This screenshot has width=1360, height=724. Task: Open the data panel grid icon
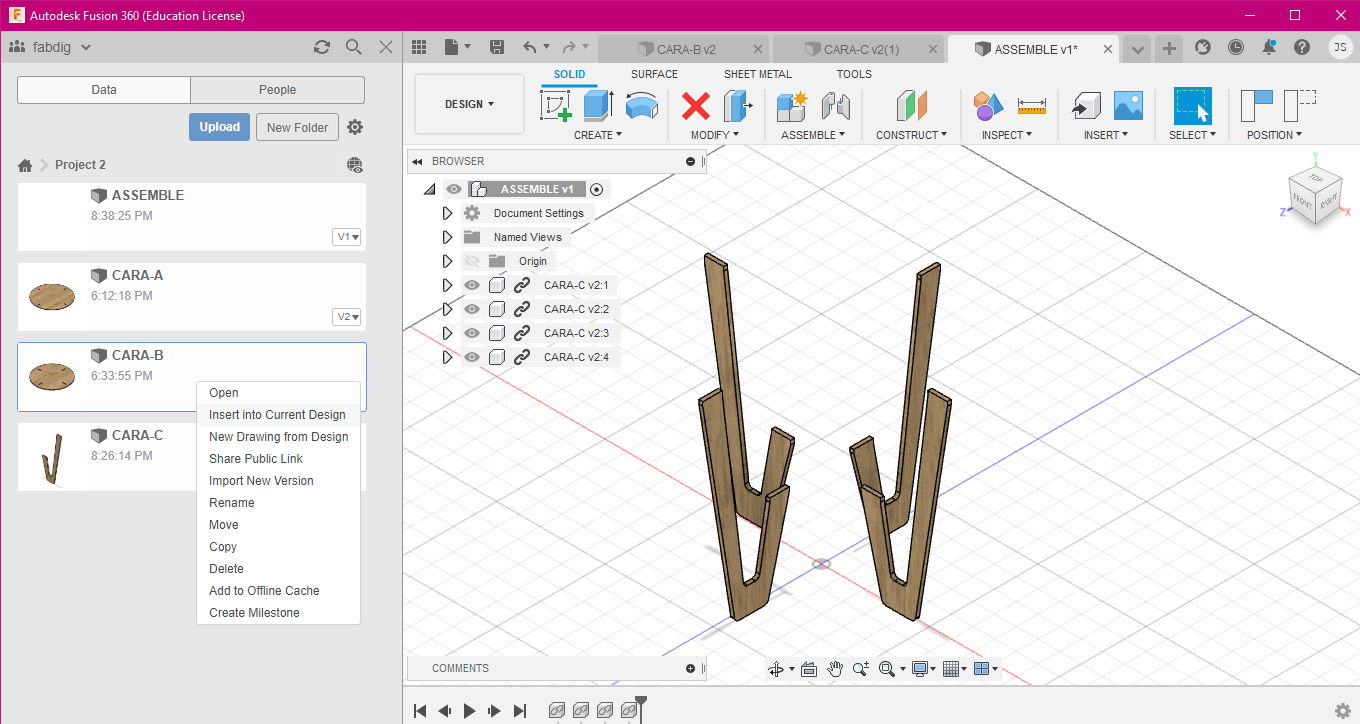tap(419, 47)
